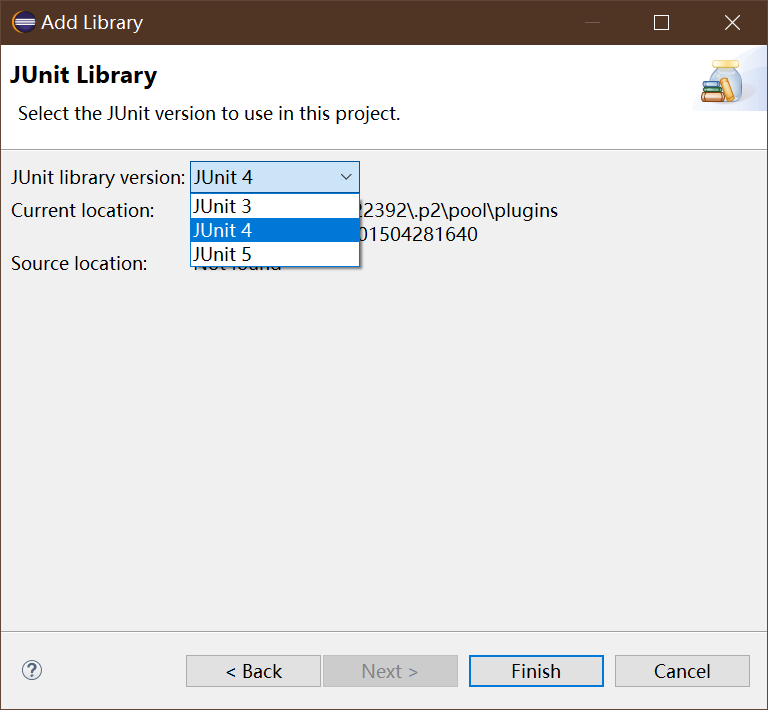Click the version text ending '01504281640'
The image size is (768, 710).
418,234
